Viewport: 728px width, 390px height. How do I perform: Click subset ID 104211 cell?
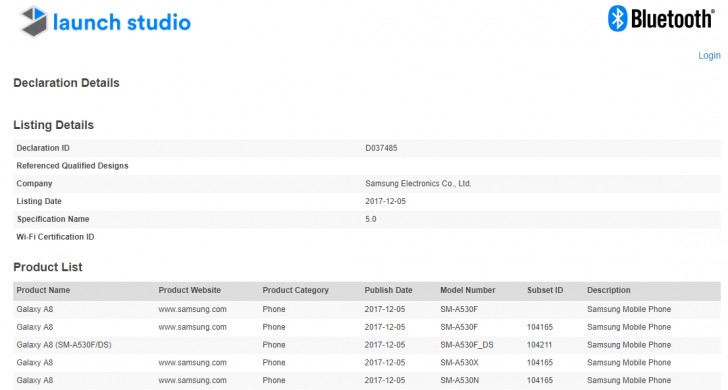(540, 345)
